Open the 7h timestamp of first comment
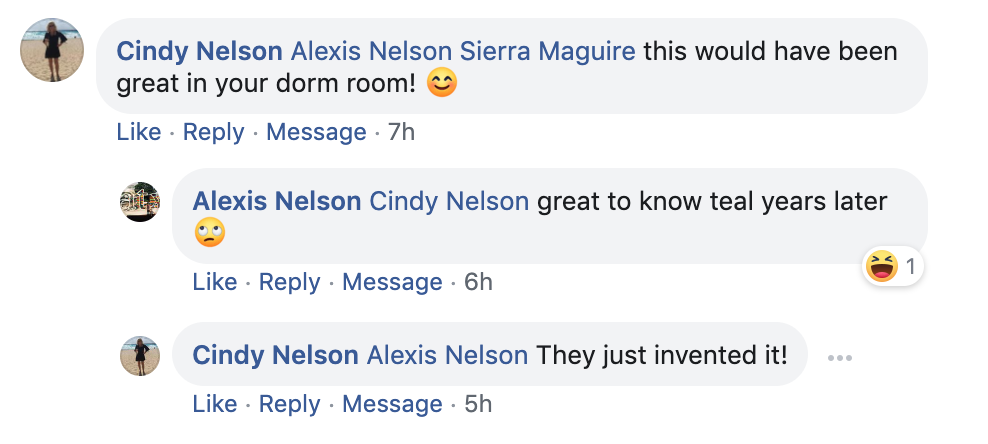 coord(401,132)
